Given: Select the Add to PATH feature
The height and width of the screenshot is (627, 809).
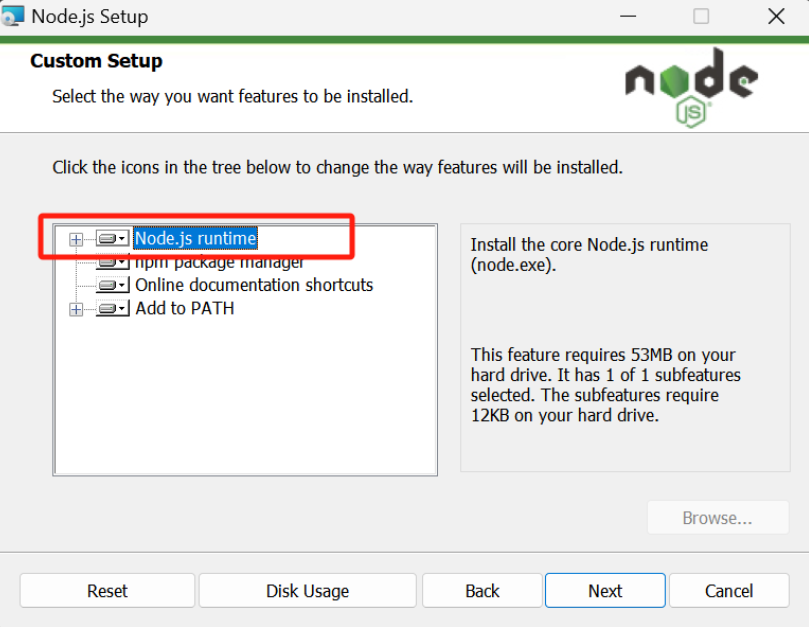Looking at the screenshot, I should 185,309.
